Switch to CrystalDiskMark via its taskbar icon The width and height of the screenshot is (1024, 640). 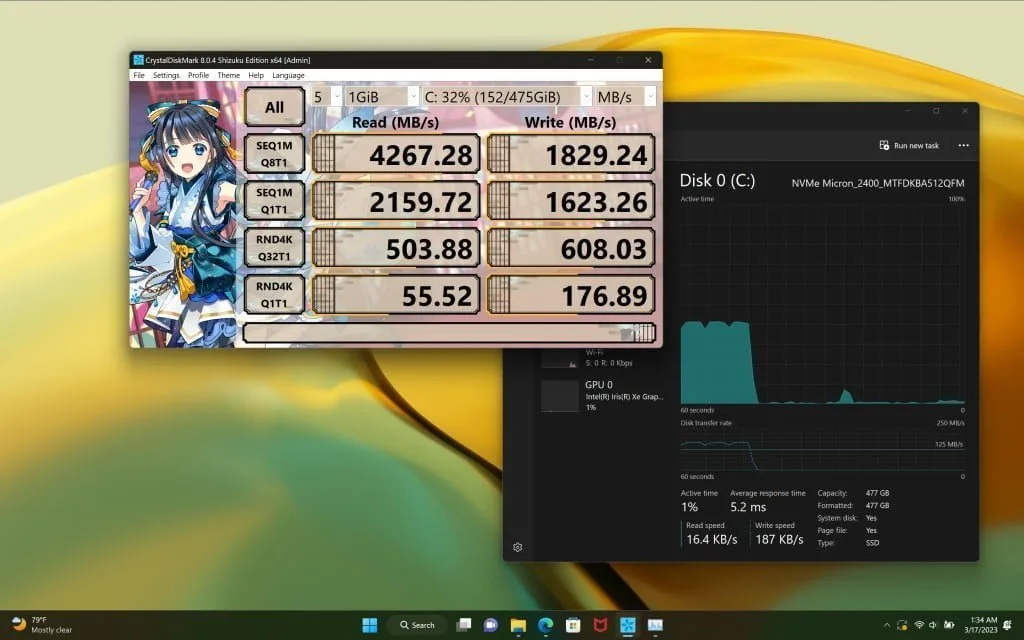click(628, 625)
